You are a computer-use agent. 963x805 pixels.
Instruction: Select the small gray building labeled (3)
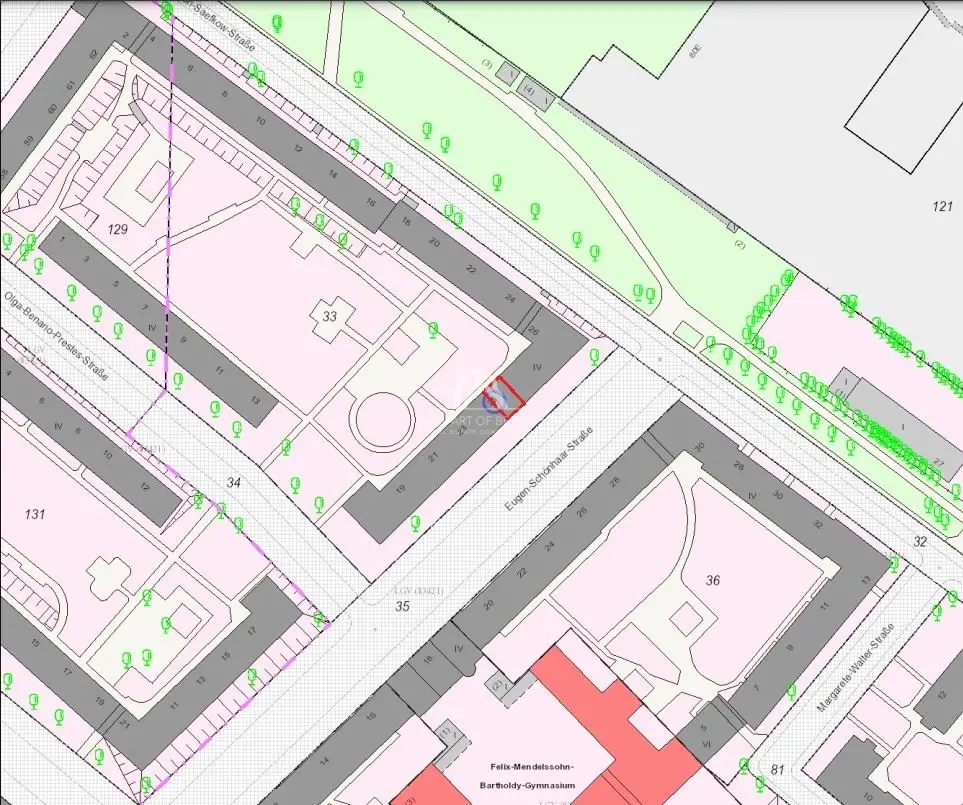(x=510, y=73)
